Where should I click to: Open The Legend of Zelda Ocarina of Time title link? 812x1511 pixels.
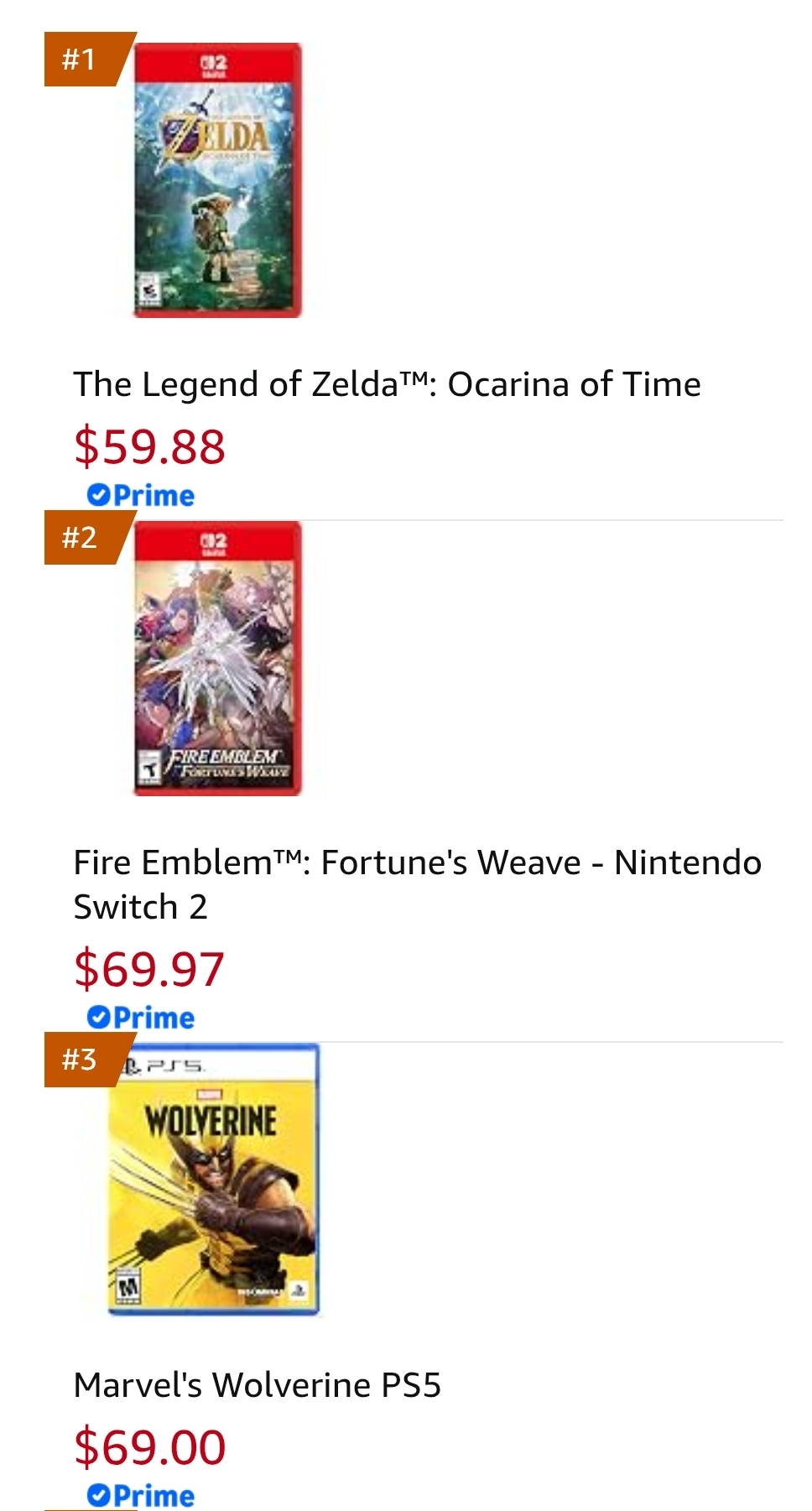click(x=387, y=384)
